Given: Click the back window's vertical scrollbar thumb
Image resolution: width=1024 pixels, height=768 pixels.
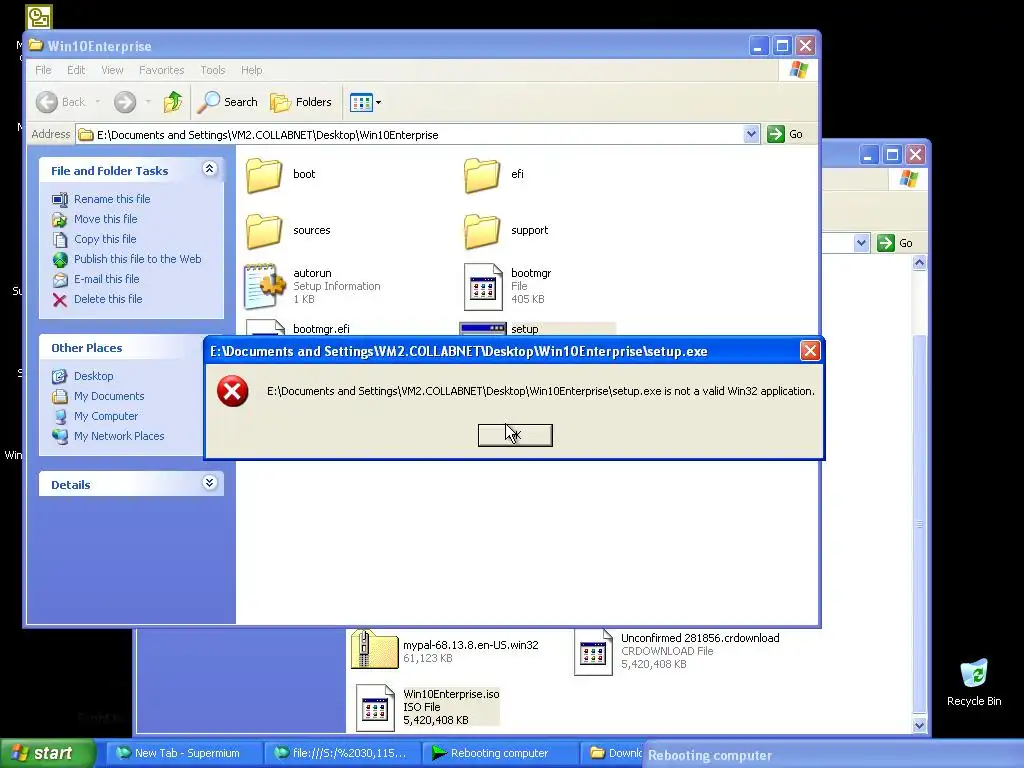Looking at the screenshot, I should pyautogui.click(x=920, y=523).
